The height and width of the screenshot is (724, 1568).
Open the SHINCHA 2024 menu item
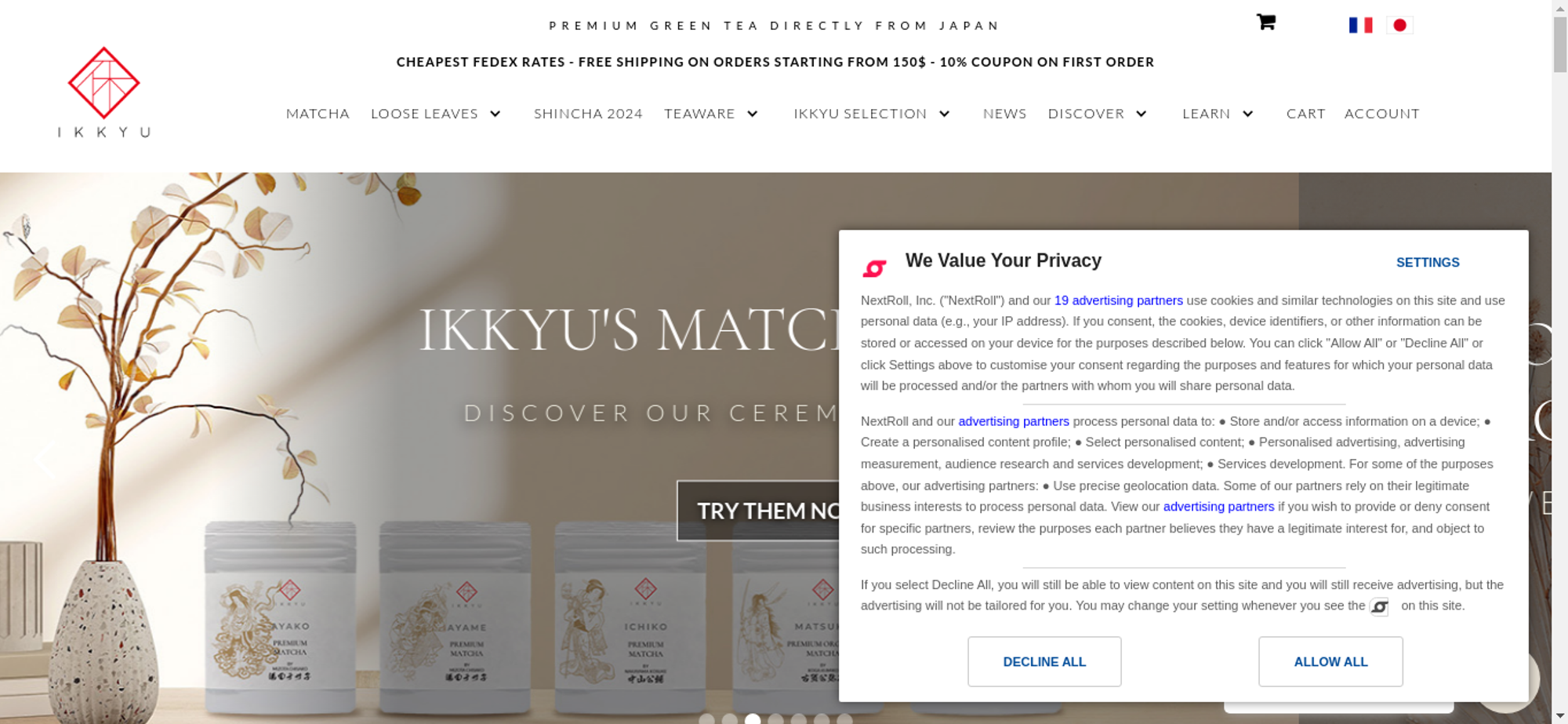(588, 114)
